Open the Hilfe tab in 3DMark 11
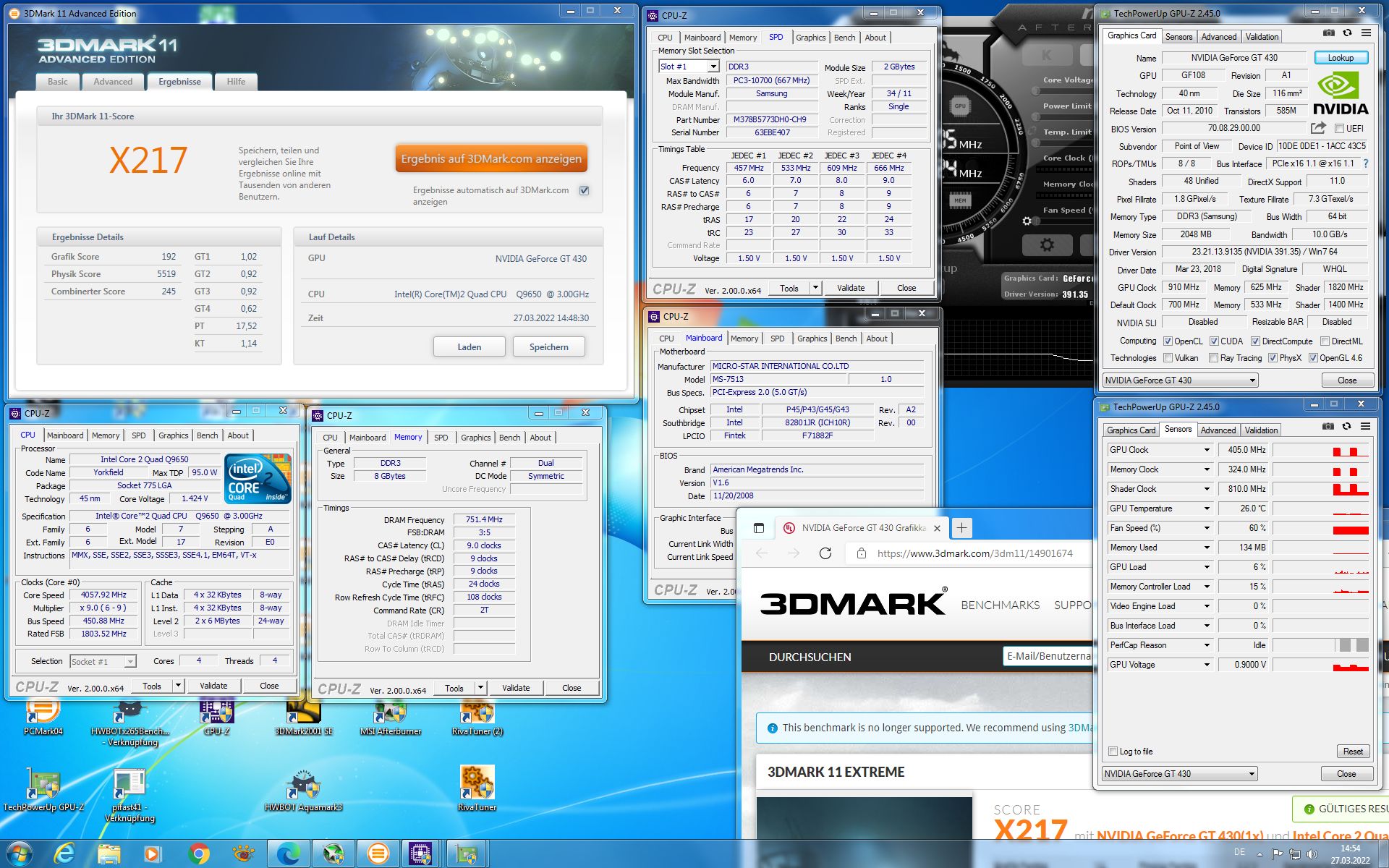 (x=236, y=82)
